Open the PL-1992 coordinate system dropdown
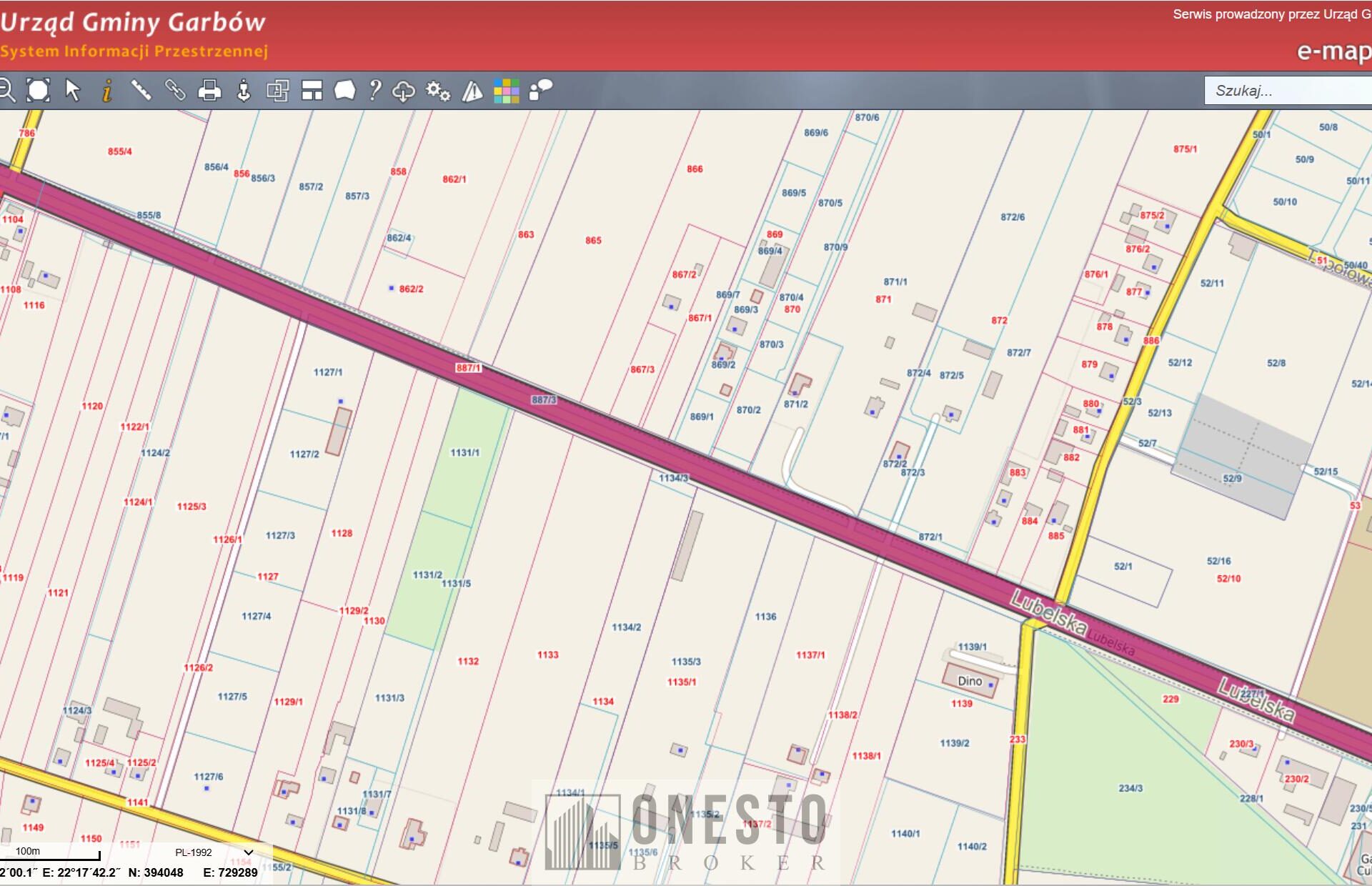This screenshot has width=1372, height=886. 214,852
